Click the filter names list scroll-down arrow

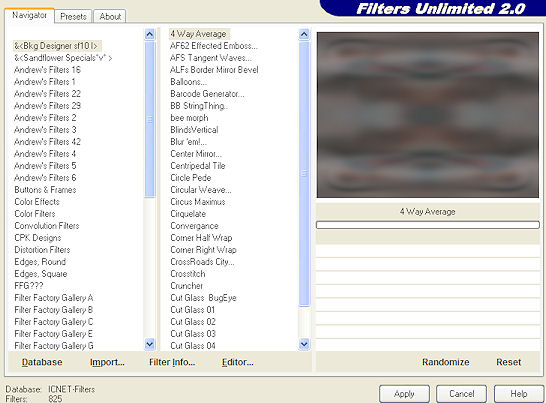(x=304, y=344)
